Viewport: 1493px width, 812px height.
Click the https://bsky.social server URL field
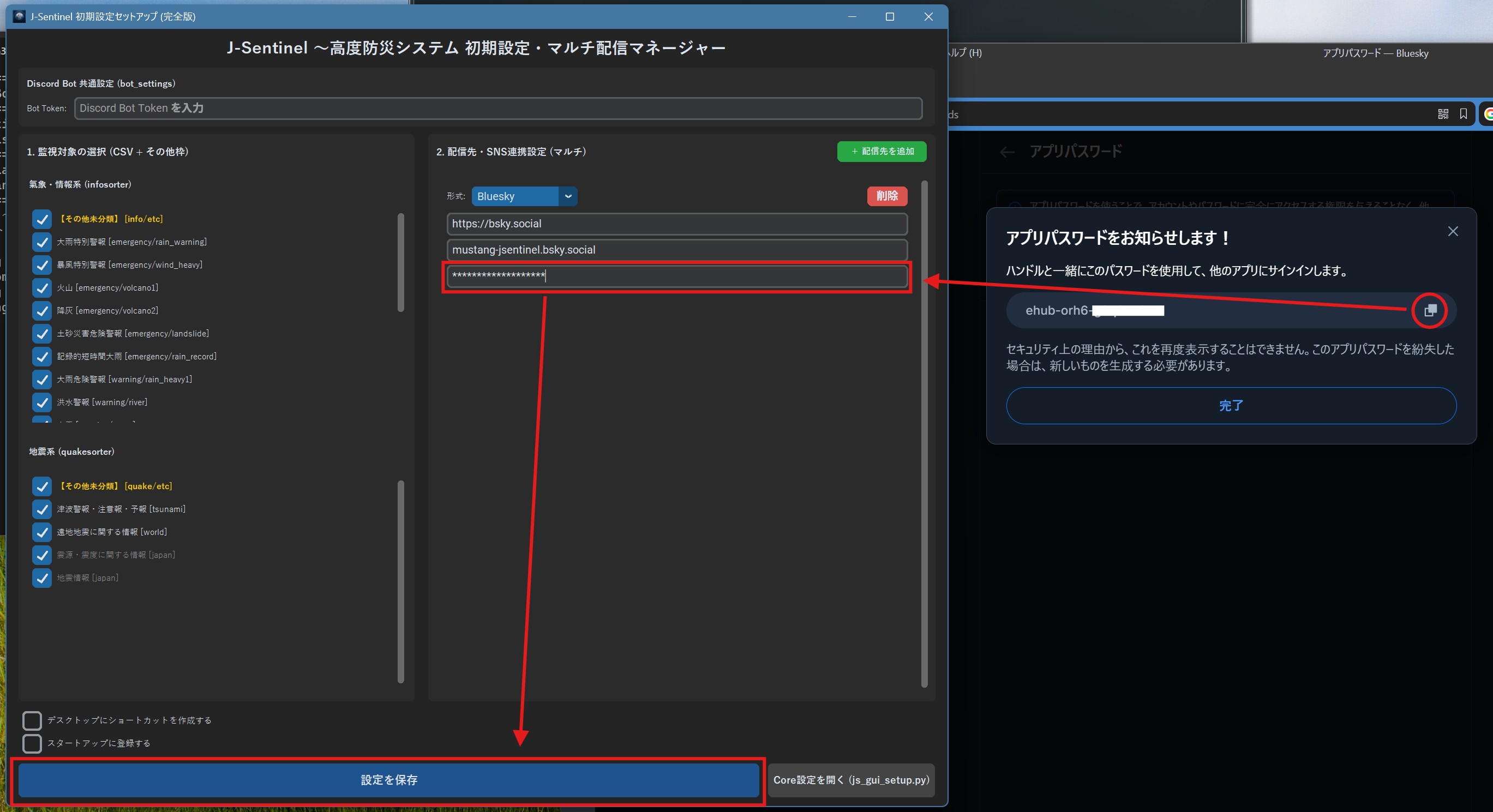click(x=676, y=224)
